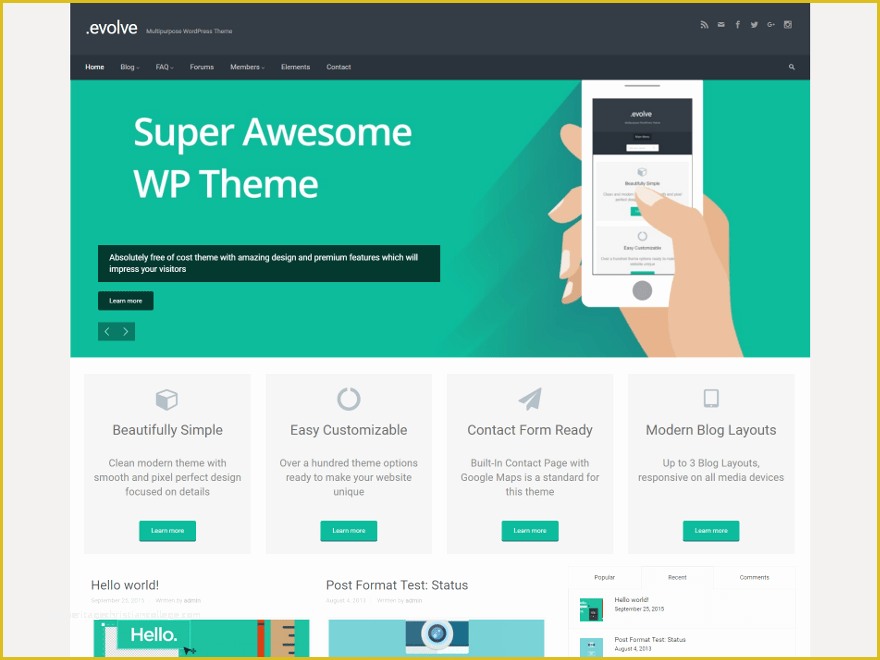Click the Hello world! thumbnail in Popular widget
880x660 pixels.
coord(591,610)
